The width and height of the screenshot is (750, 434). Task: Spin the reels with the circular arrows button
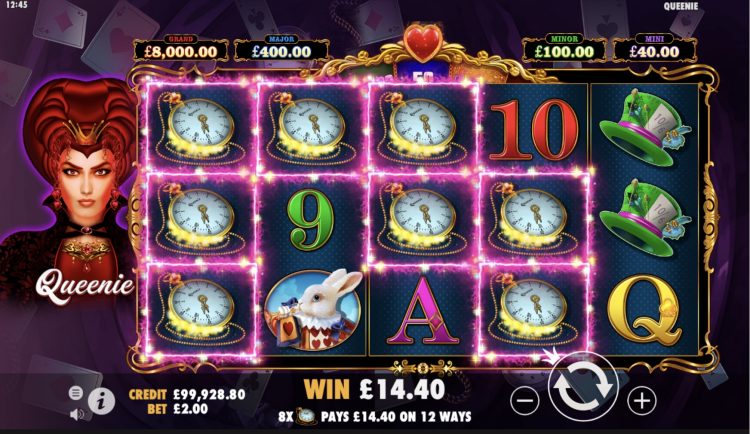point(583,387)
